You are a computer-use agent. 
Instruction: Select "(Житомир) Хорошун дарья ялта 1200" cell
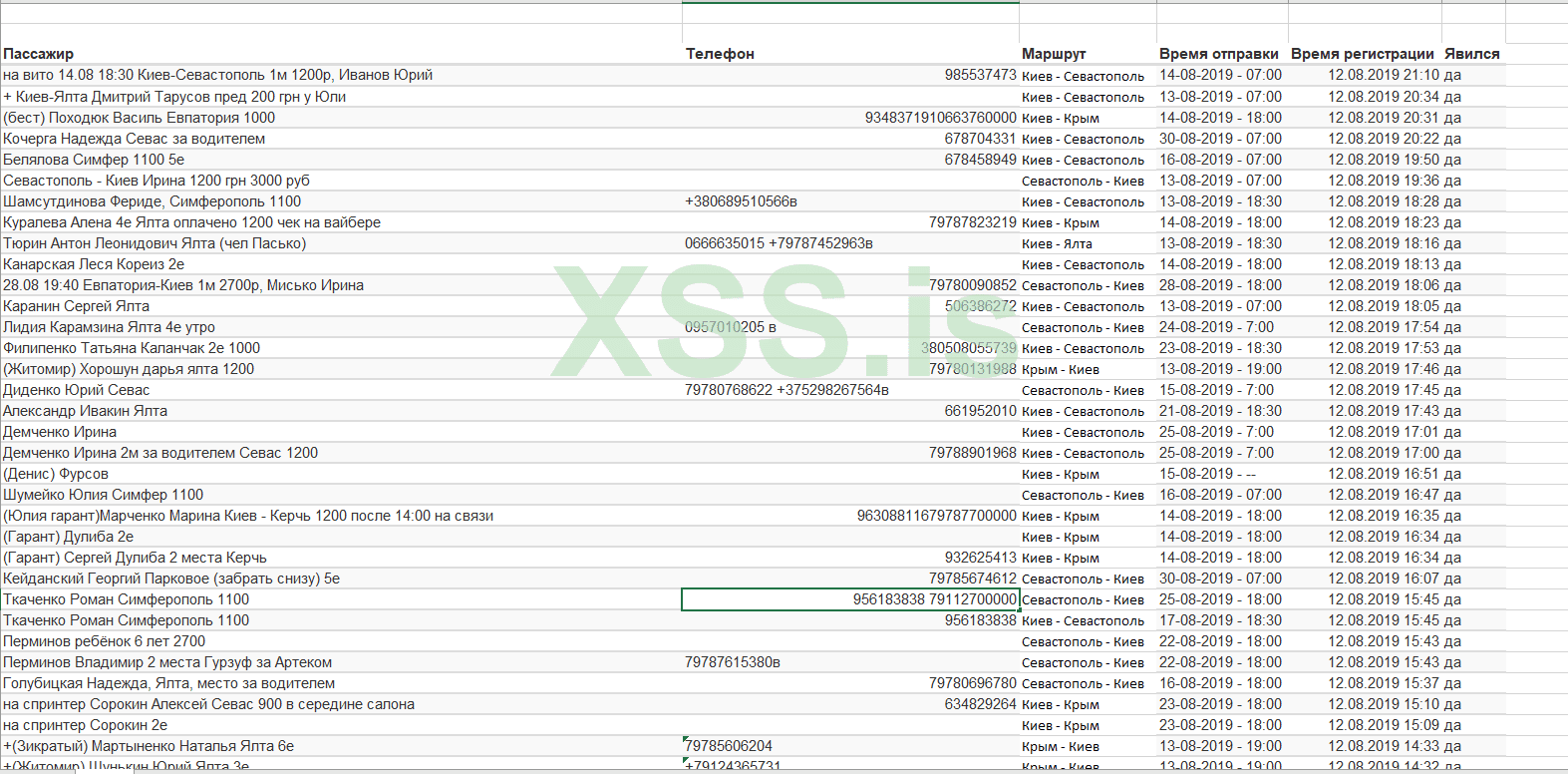coord(129,369)
